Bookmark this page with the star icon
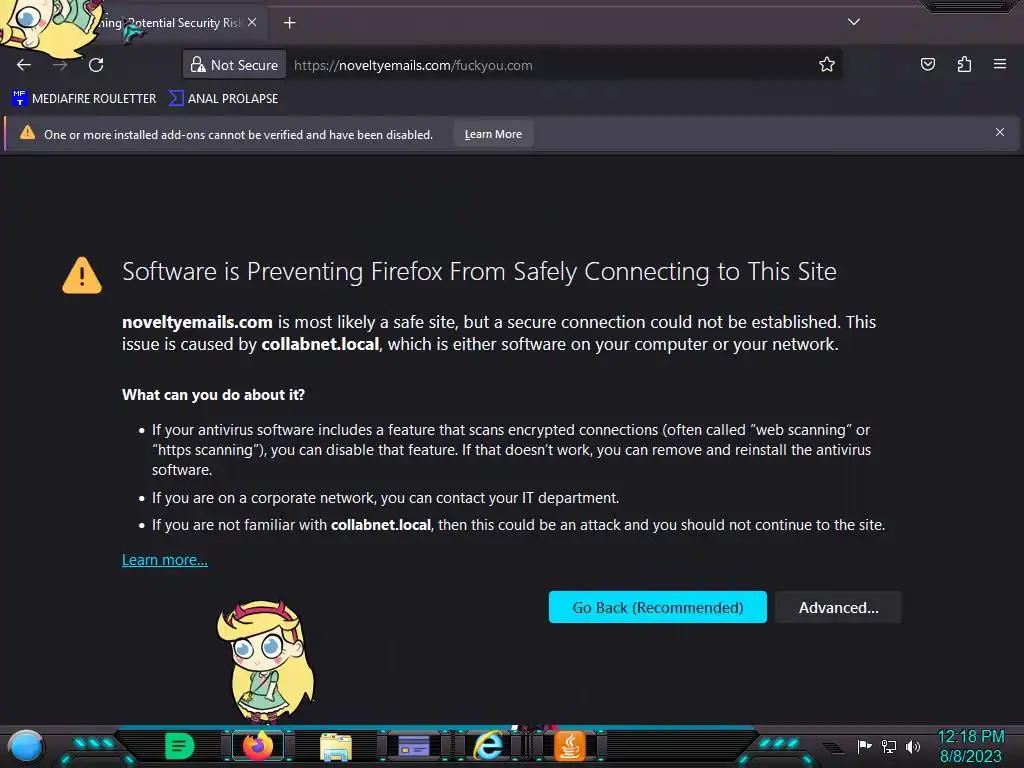1024x768 pixels. pyautogui.click(x=827, y=65)
